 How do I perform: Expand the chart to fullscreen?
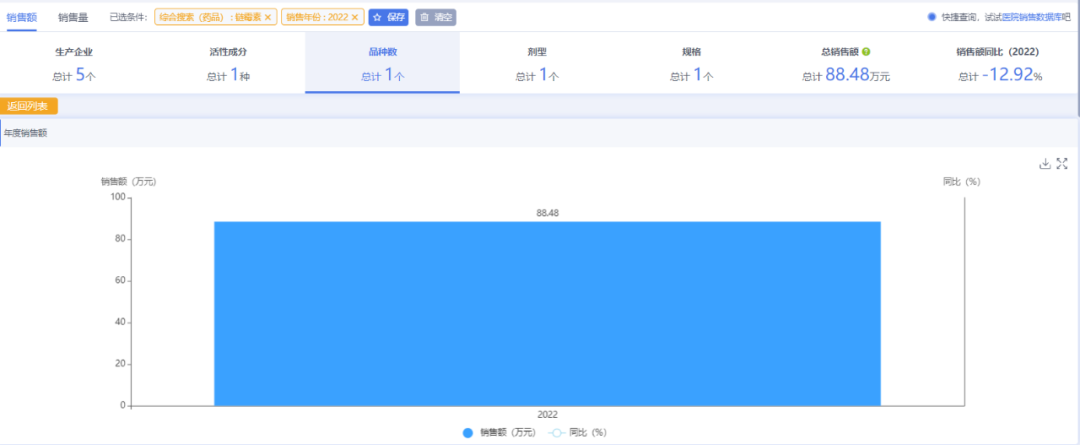pos(1063,164)
